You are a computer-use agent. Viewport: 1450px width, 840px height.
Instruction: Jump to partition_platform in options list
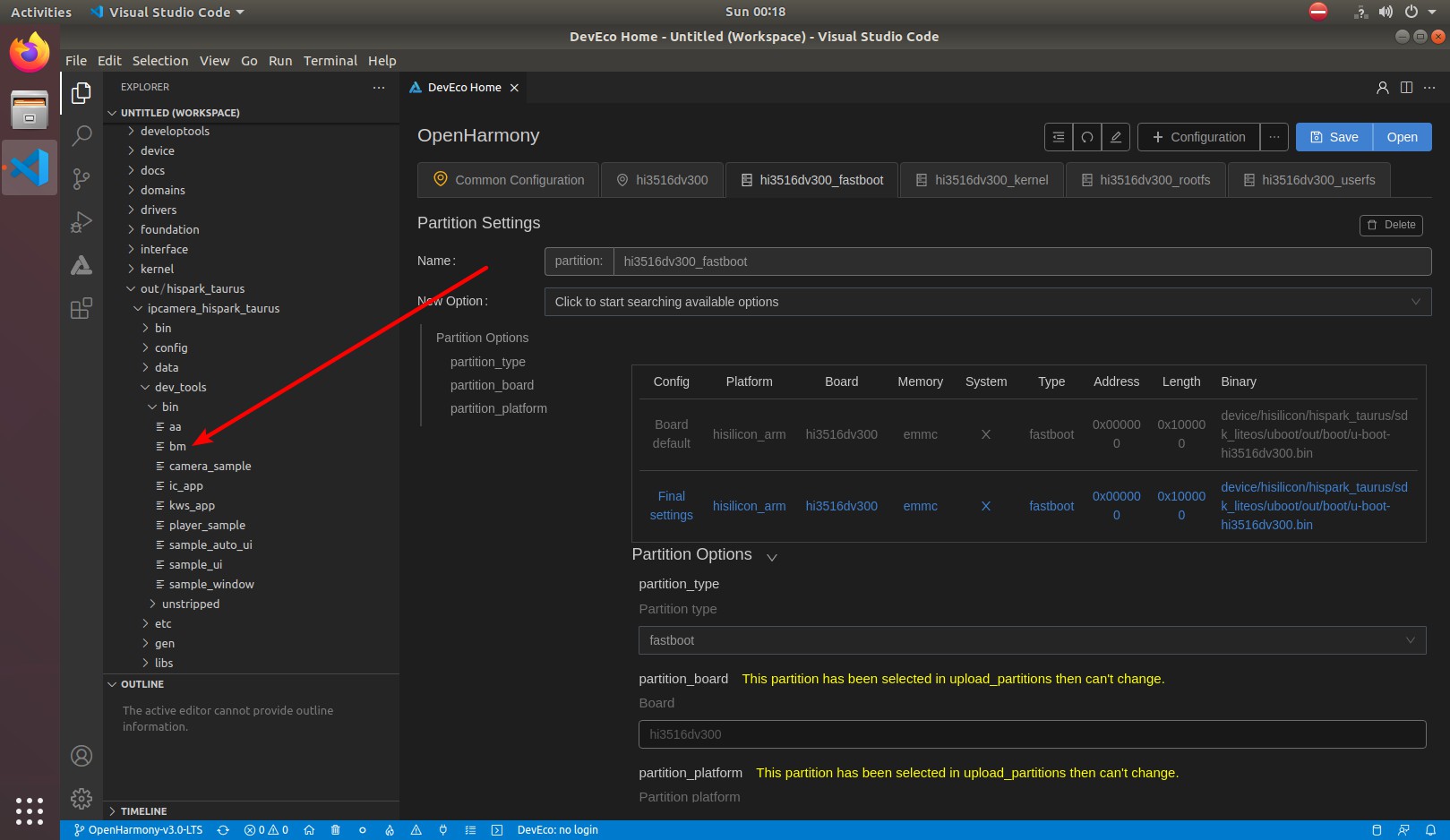(x=498, y=408)
